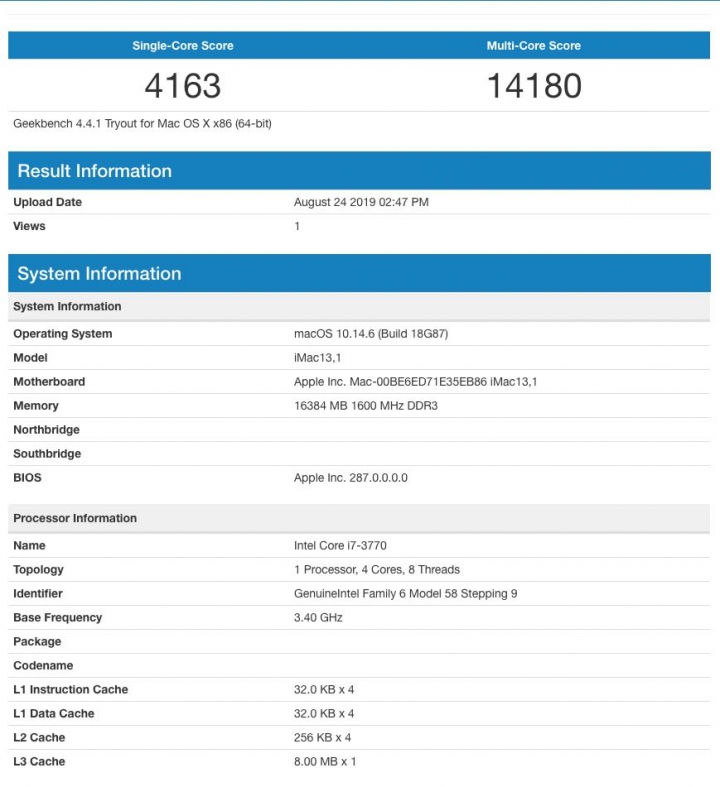Click the Southbridge label
The image size is (720, 787).
(x=47, y=454)
